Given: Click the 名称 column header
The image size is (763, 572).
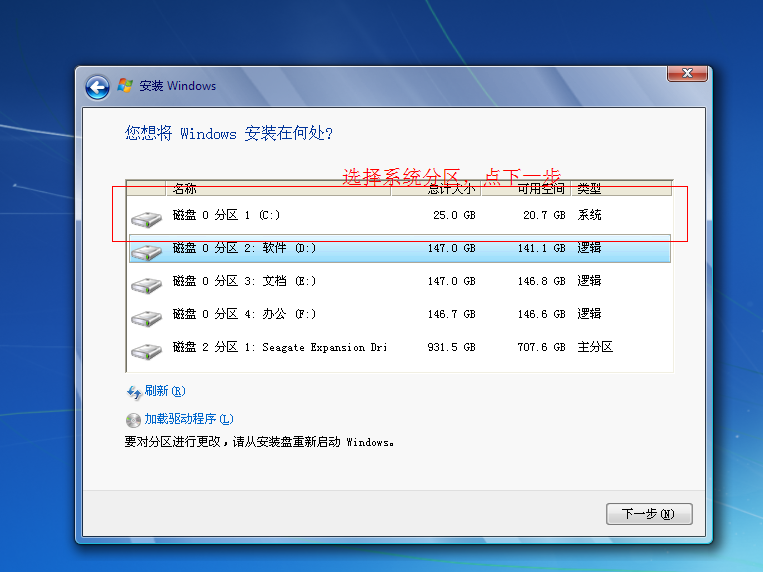Looking at the screenshot, I should pos(278,188).
